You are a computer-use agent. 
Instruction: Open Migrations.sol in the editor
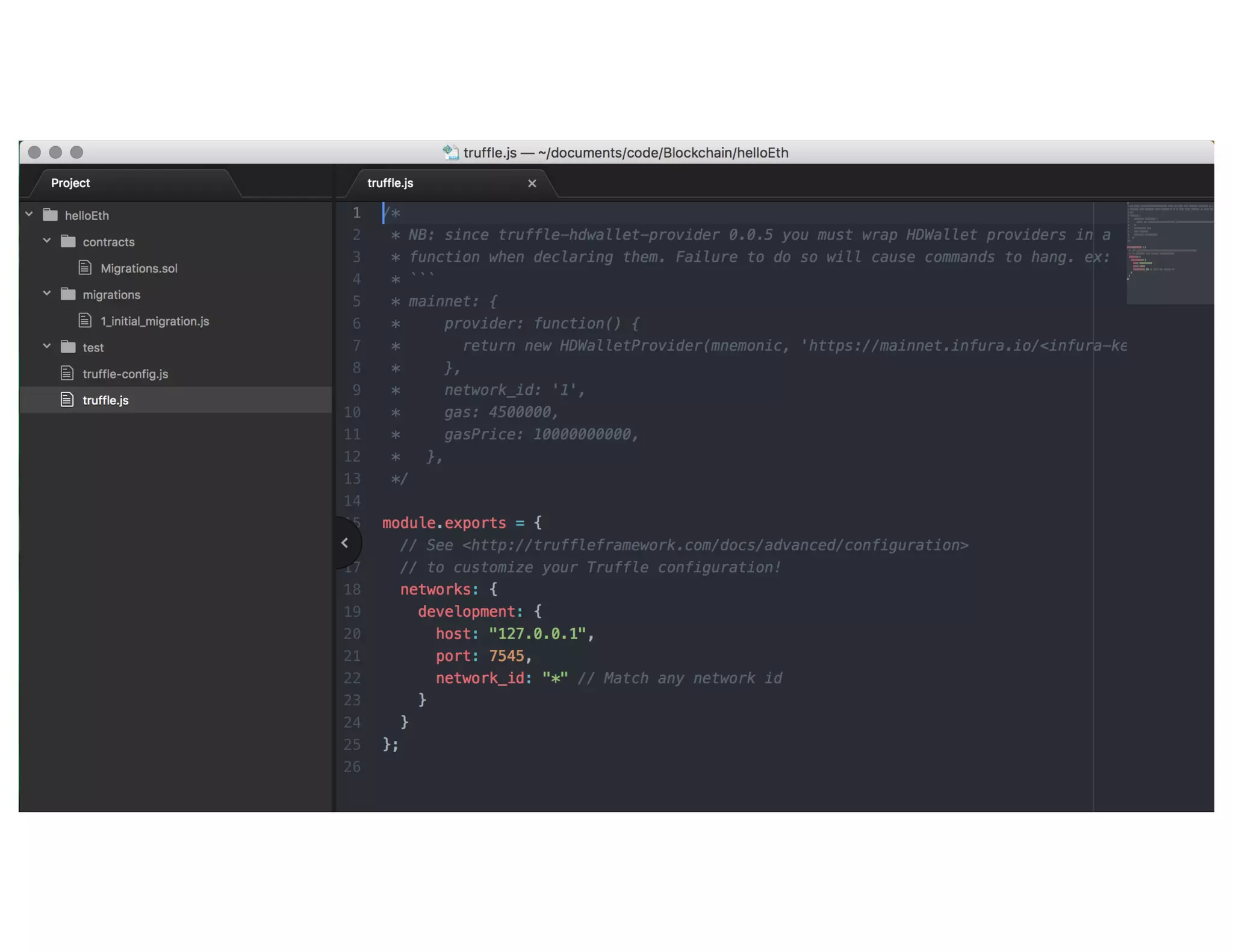pyautogui.click(x=138, y=268)
